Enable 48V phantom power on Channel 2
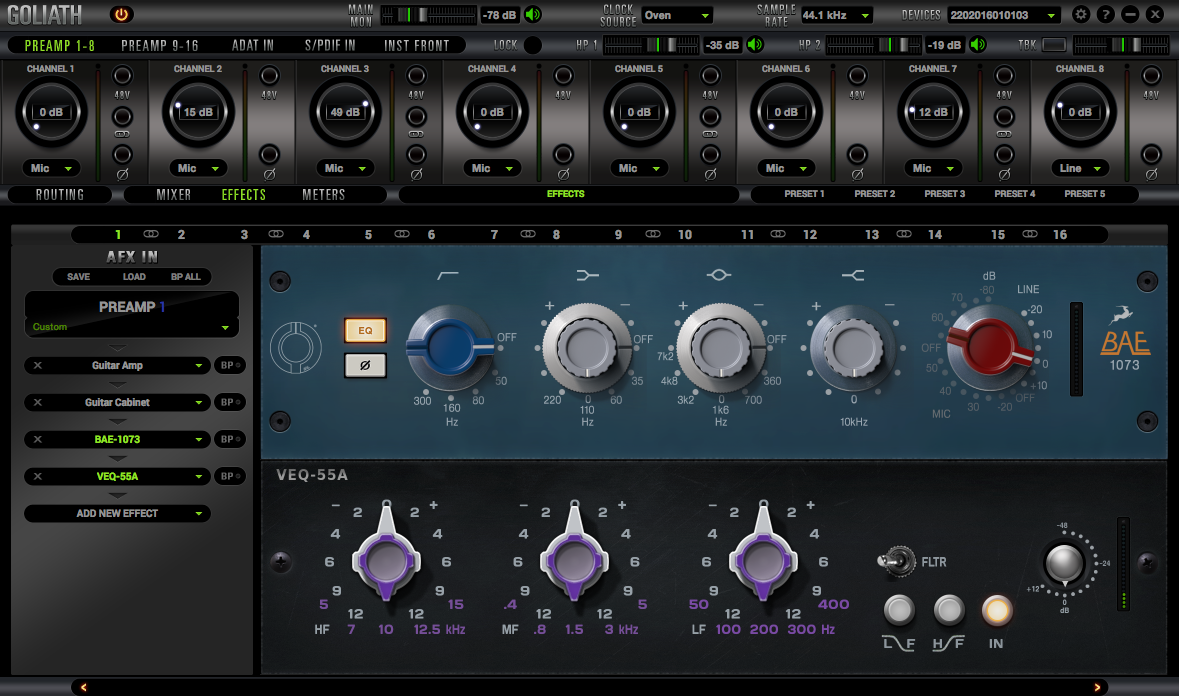Image resolution: width=1179 pixels, height=696 pixels. [x=269, y=76]
